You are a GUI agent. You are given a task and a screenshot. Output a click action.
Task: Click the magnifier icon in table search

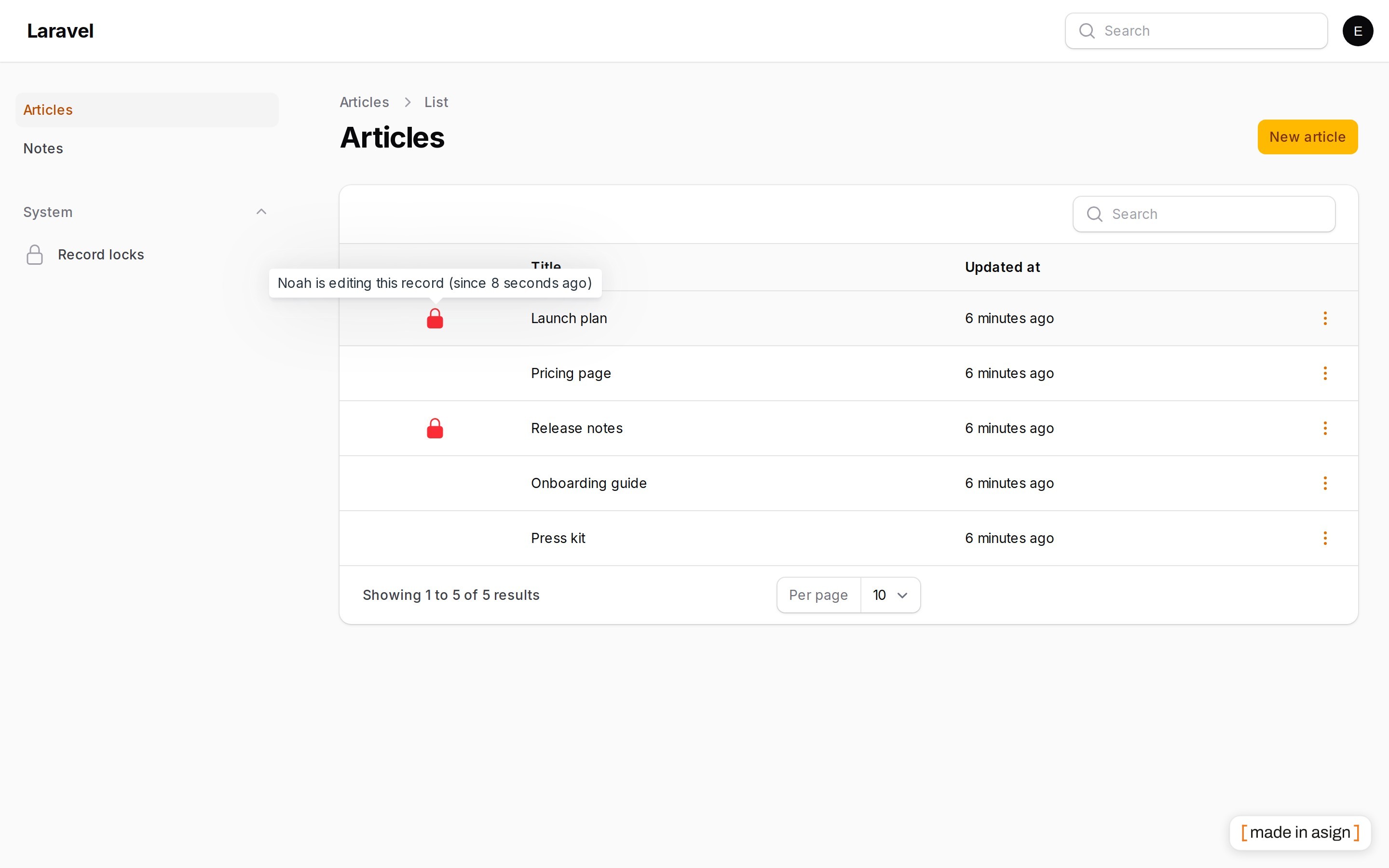1094,214
